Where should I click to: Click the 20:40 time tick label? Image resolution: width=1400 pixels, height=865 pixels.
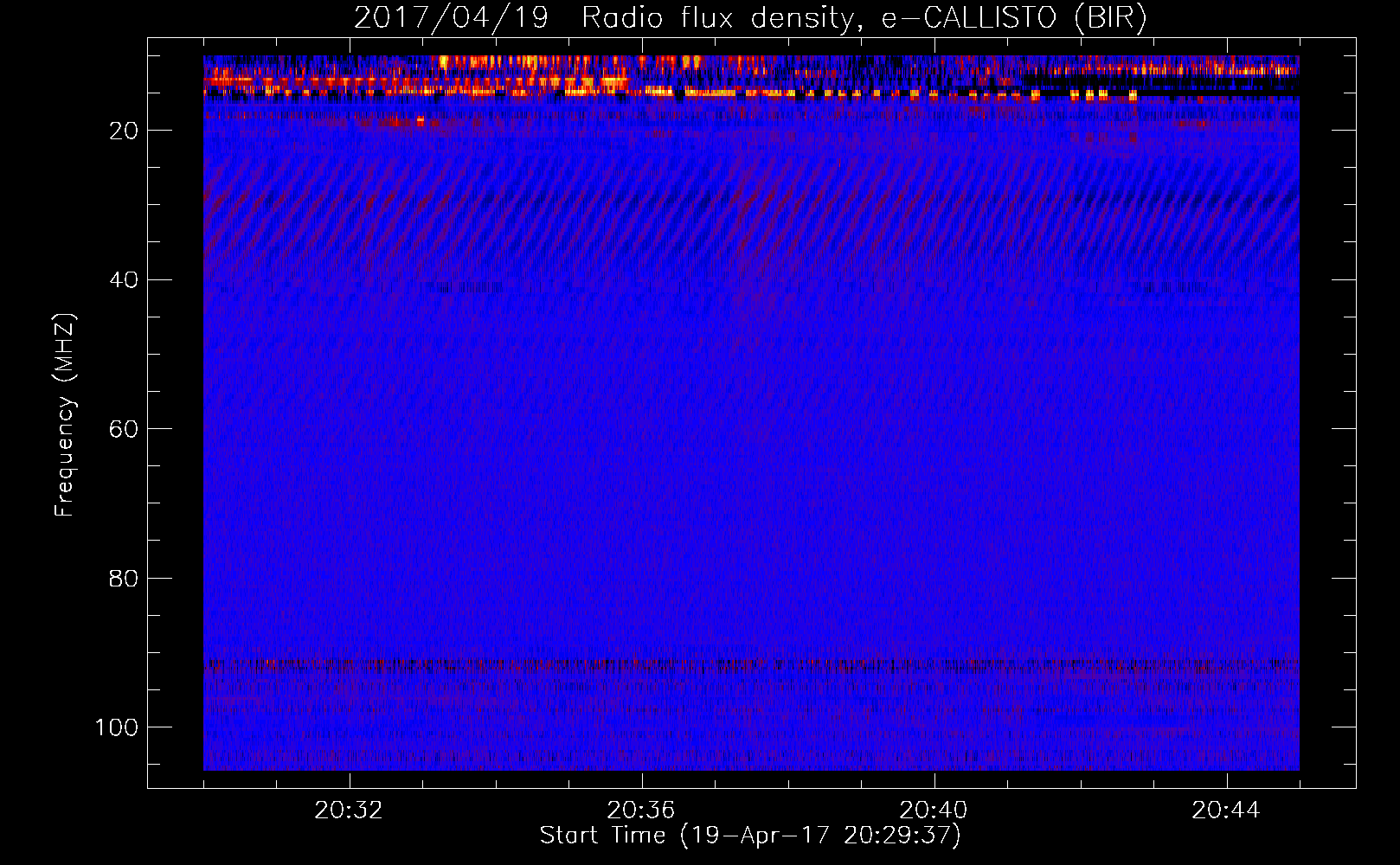pos(934,811)
